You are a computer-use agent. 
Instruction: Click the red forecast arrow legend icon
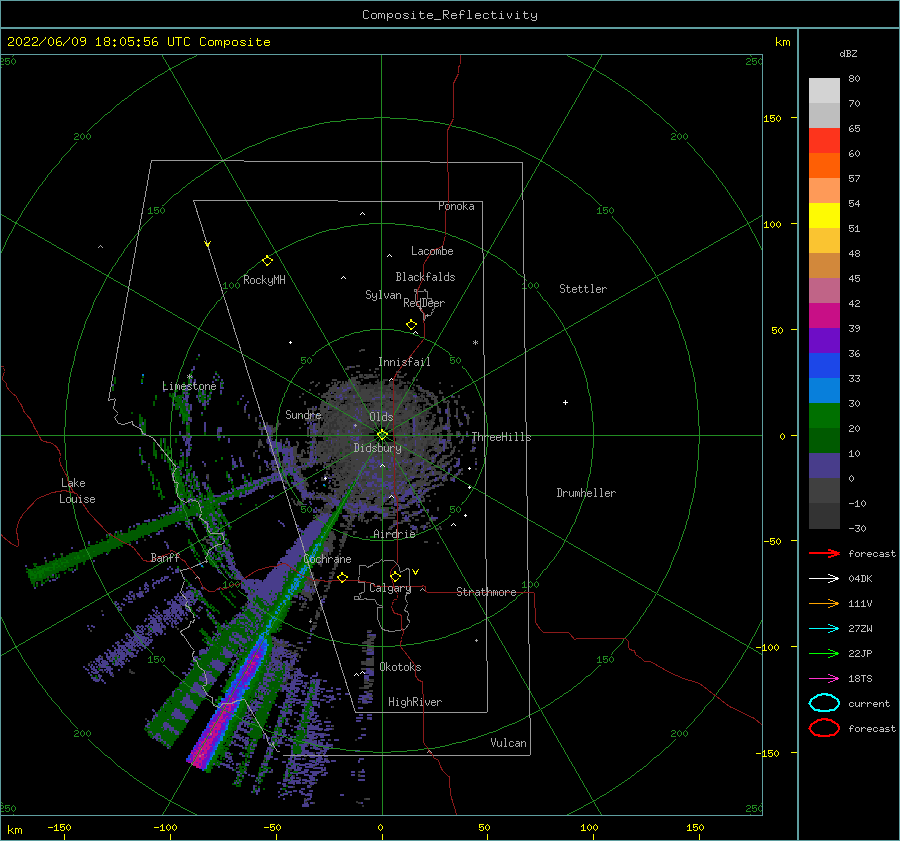824,553
